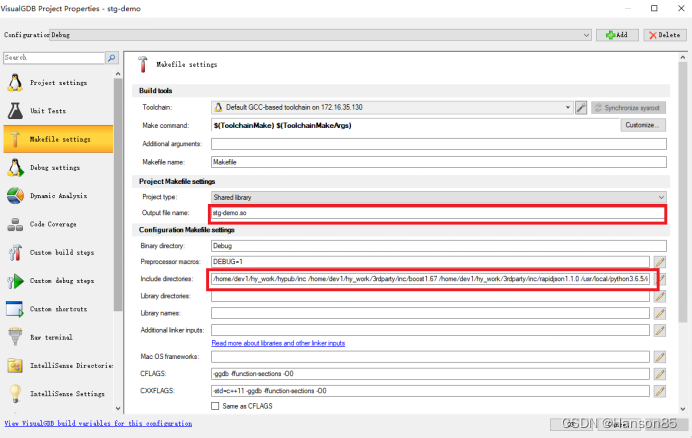Select Custom shortcuts in sidebar
Image resolution: width=692 pixels, height=438 pixels.
point(58,309)
